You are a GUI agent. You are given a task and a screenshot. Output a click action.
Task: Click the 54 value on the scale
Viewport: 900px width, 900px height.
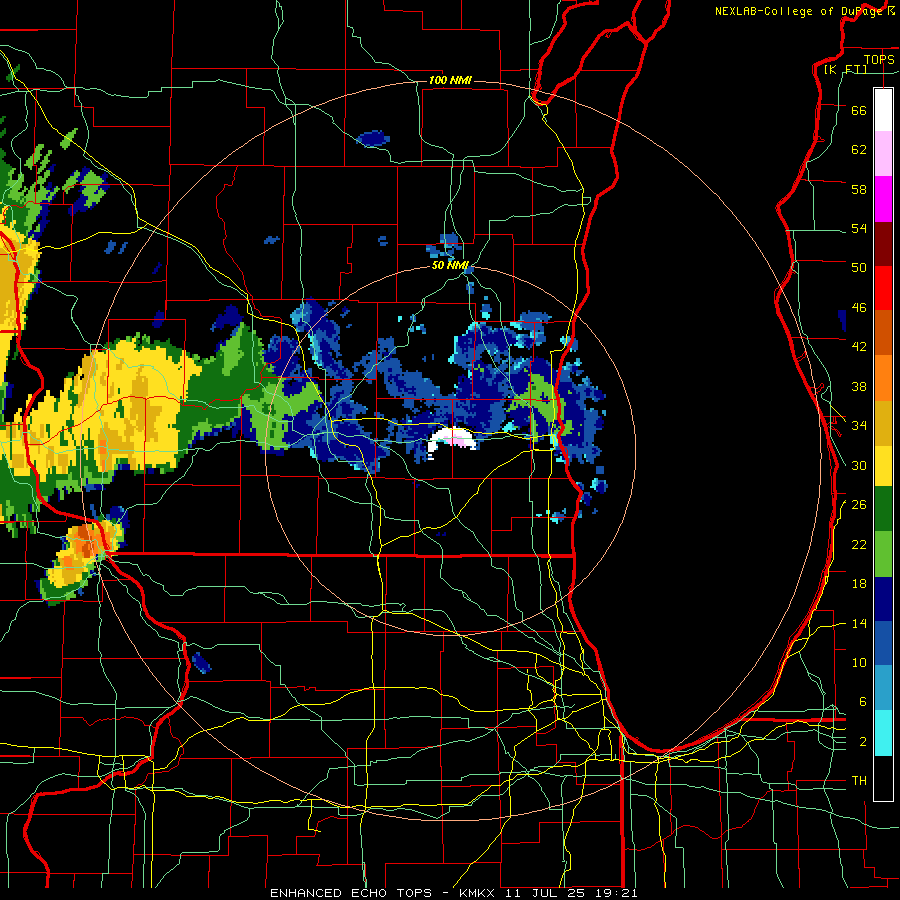[859, 228]
